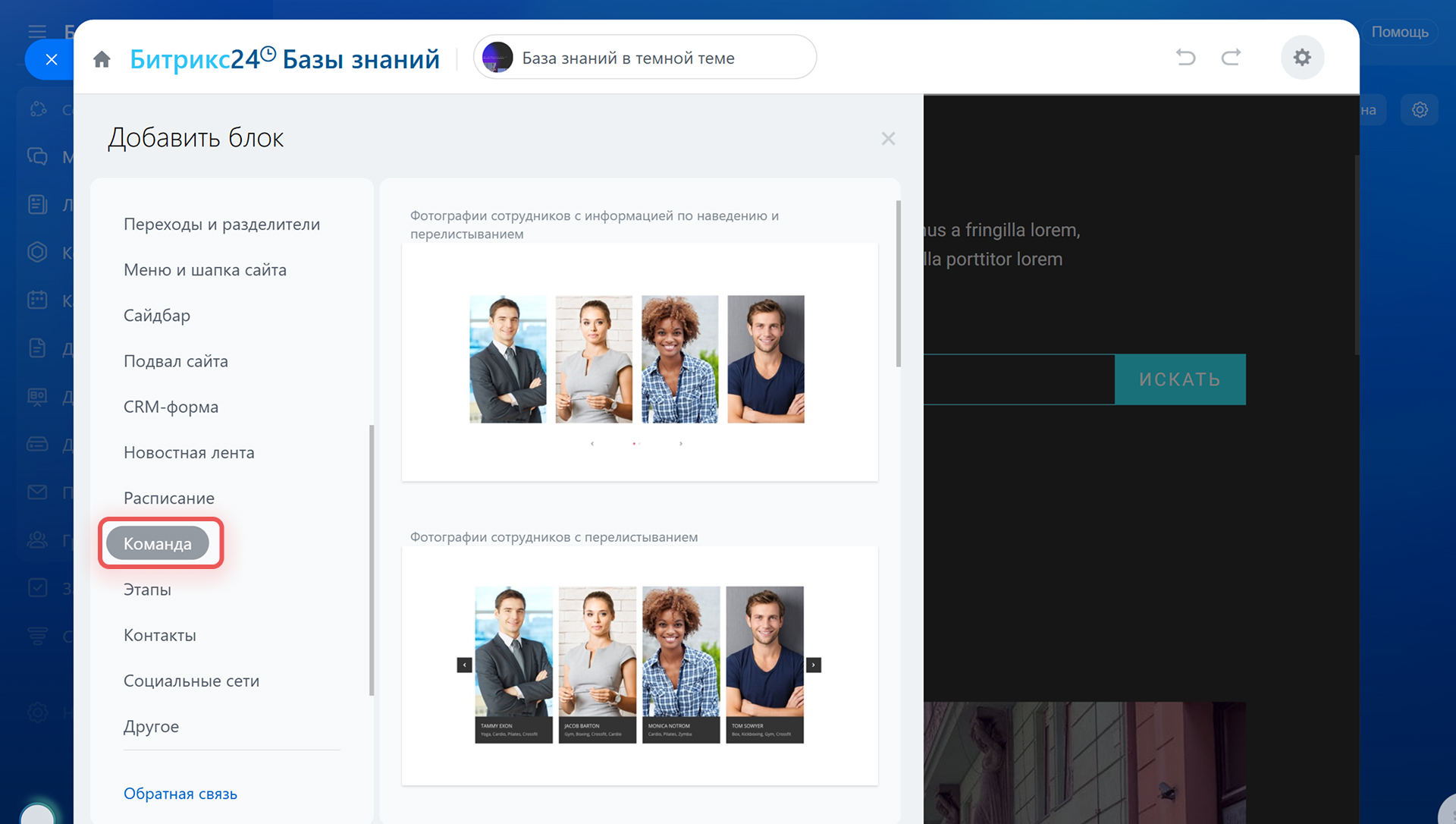Click the home icon in the header

pos(102,58)
